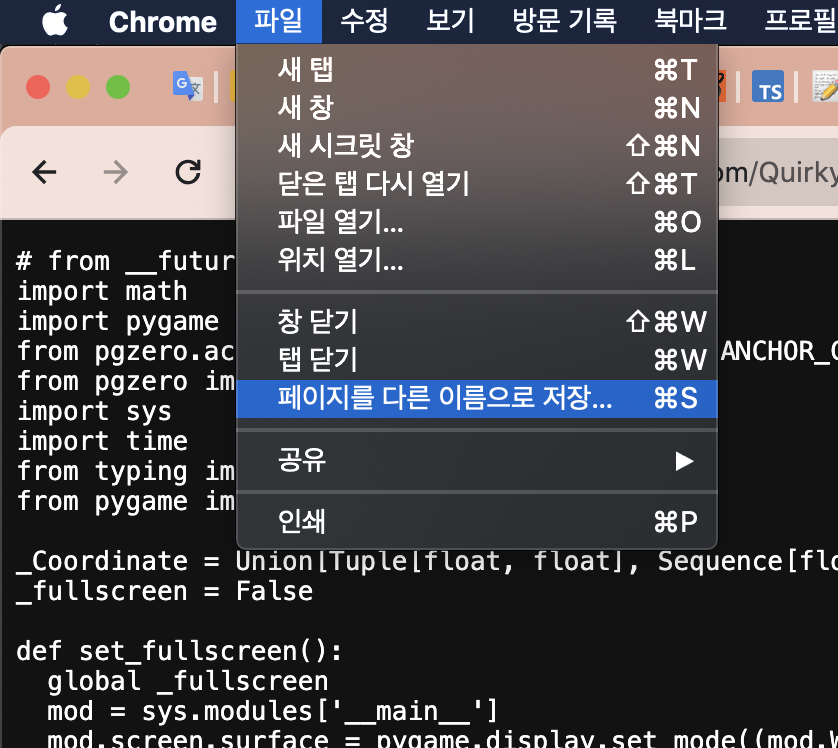Click the browser forward arrow

[116, 173]
